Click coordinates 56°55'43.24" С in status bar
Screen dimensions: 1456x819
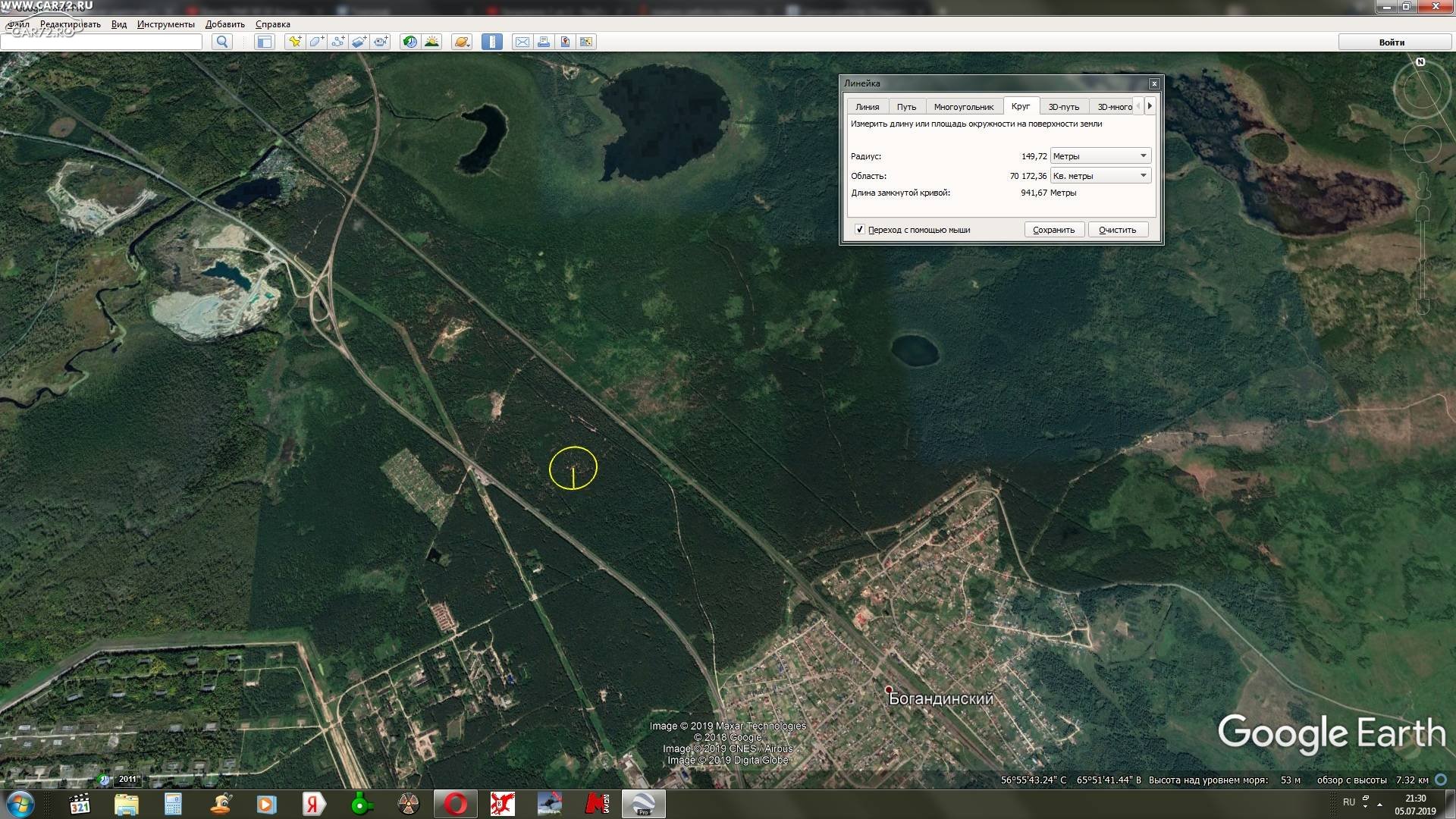[1033, 780]
